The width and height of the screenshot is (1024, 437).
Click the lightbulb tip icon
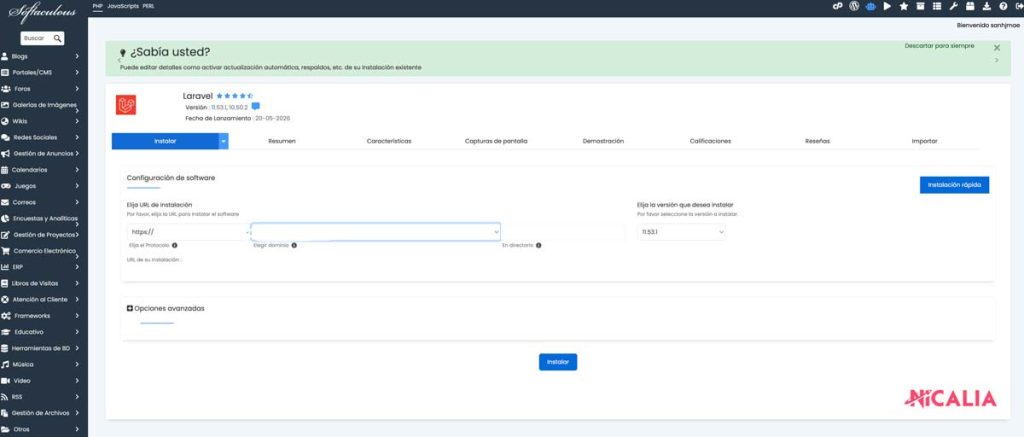point(123,52)
